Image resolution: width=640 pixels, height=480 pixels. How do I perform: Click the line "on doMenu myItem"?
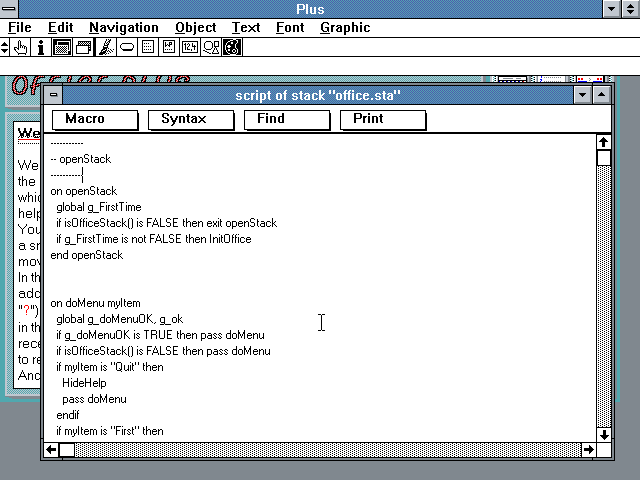tap(96, 303)
